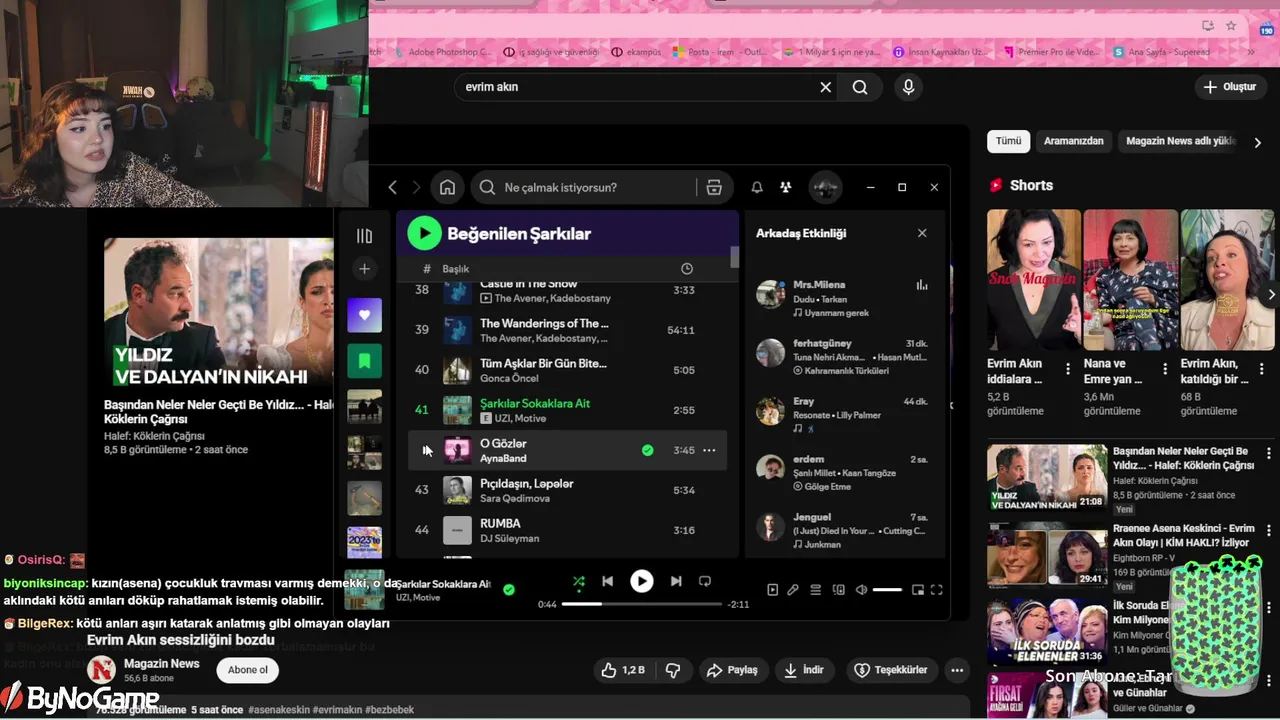
Task: Open options for Evrim Akın iddialara short
Action: [1068, 369]
